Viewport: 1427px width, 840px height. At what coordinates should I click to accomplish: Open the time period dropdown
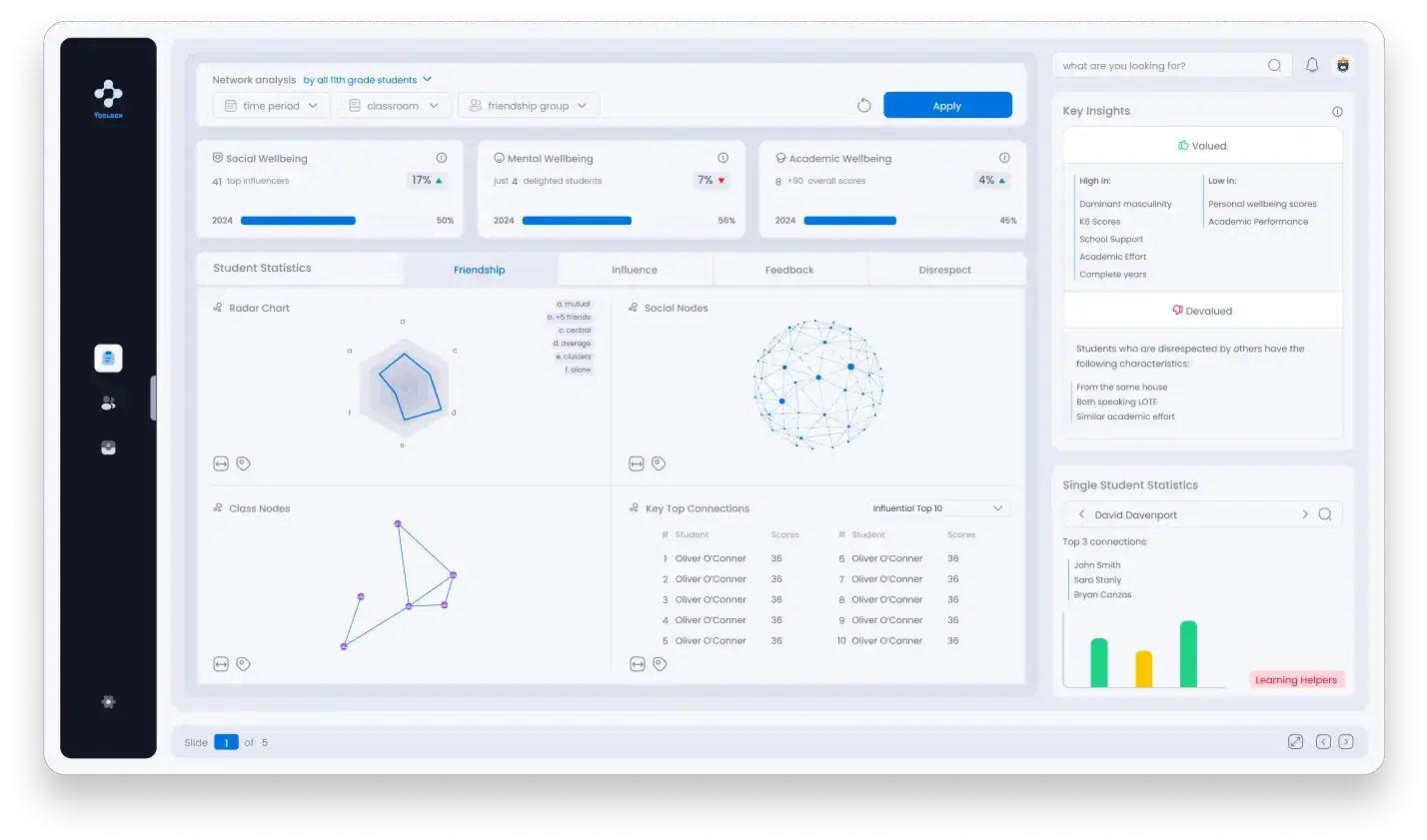[x=272, y=106]
